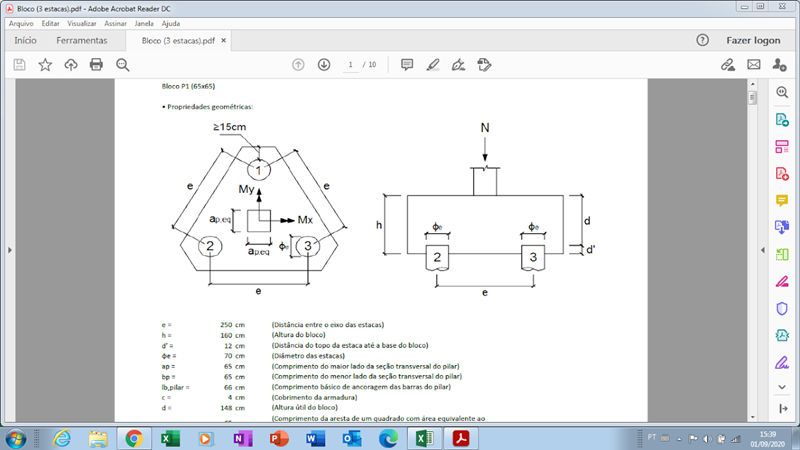The width and height of the screenshot is (800, 450).
Task: Open the Janela menu
Action: tap(144, 23)
